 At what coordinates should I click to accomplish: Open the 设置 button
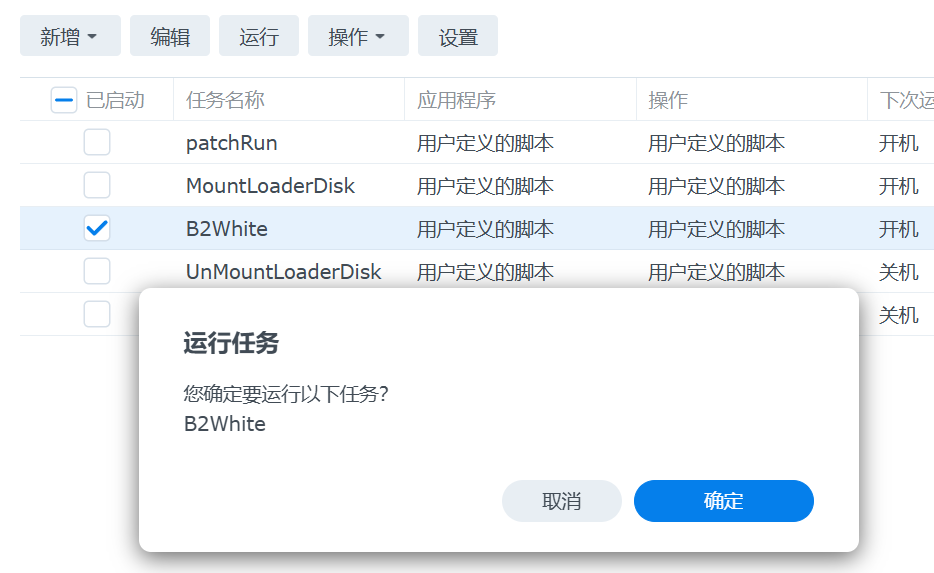pyautogui.click(x=457, y=36)
